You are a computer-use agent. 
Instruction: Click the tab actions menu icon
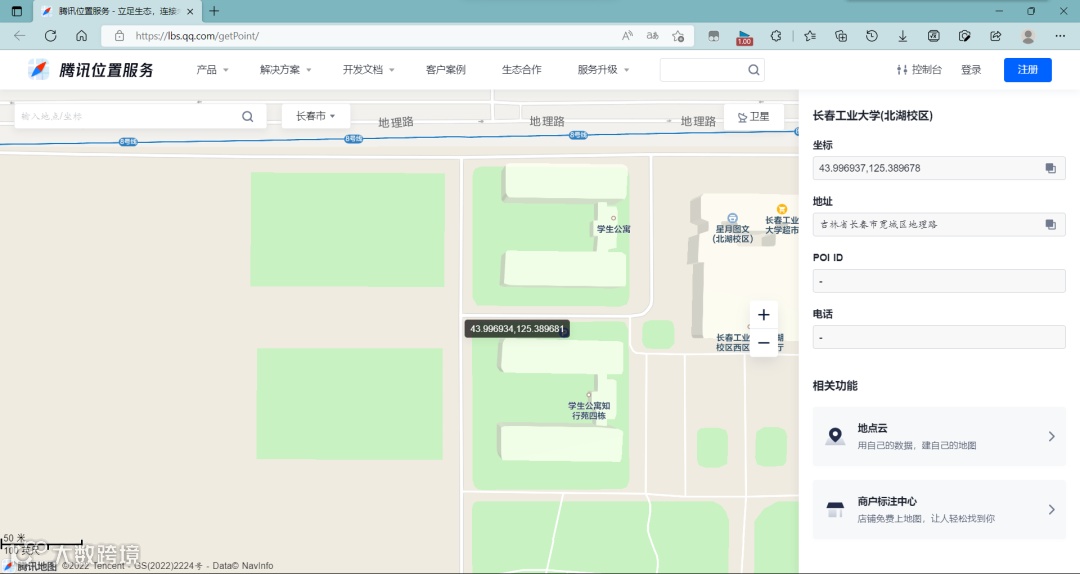pyautogui.click(x=17, y=11)
